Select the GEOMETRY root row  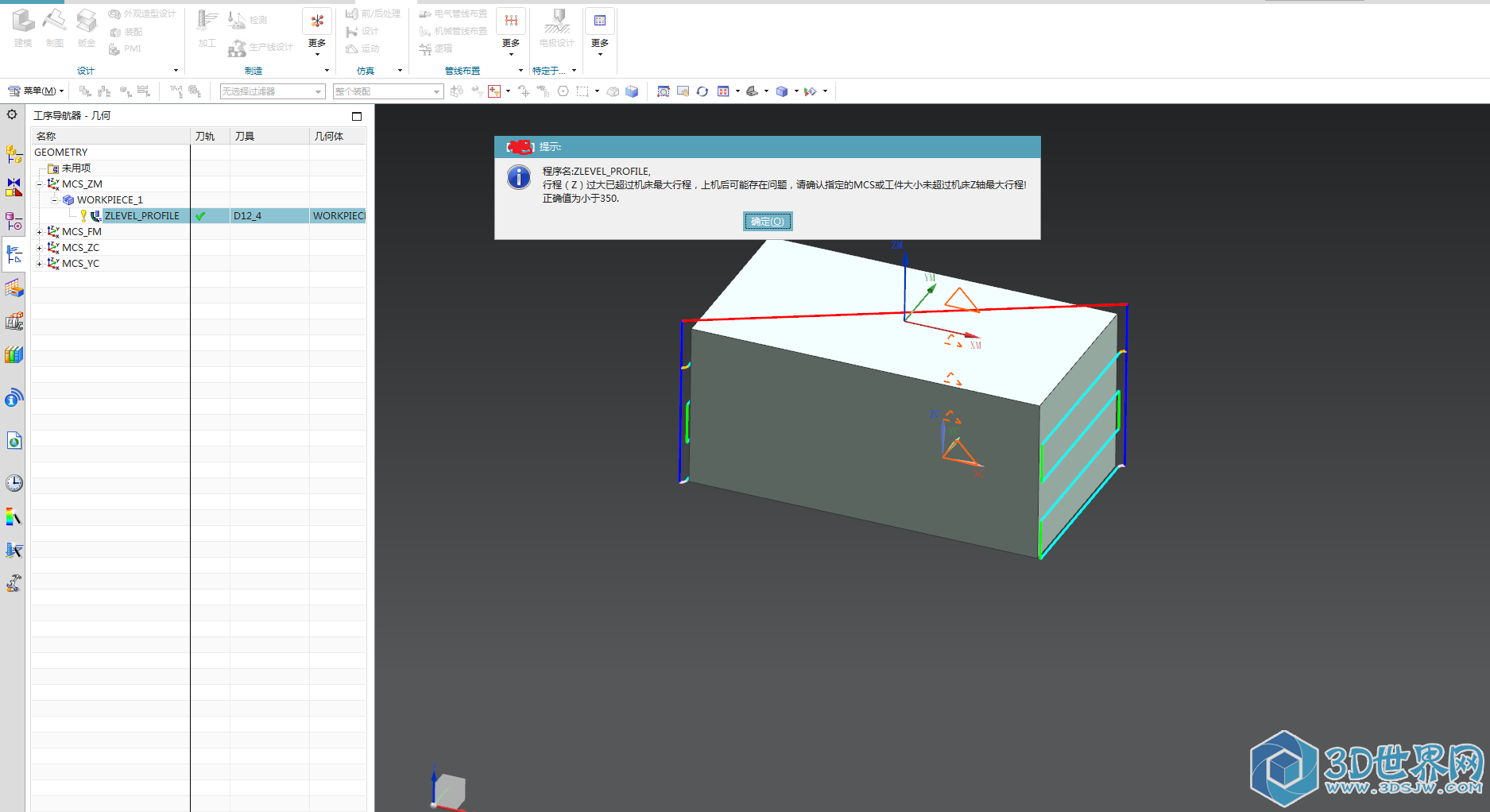[61, 153]
